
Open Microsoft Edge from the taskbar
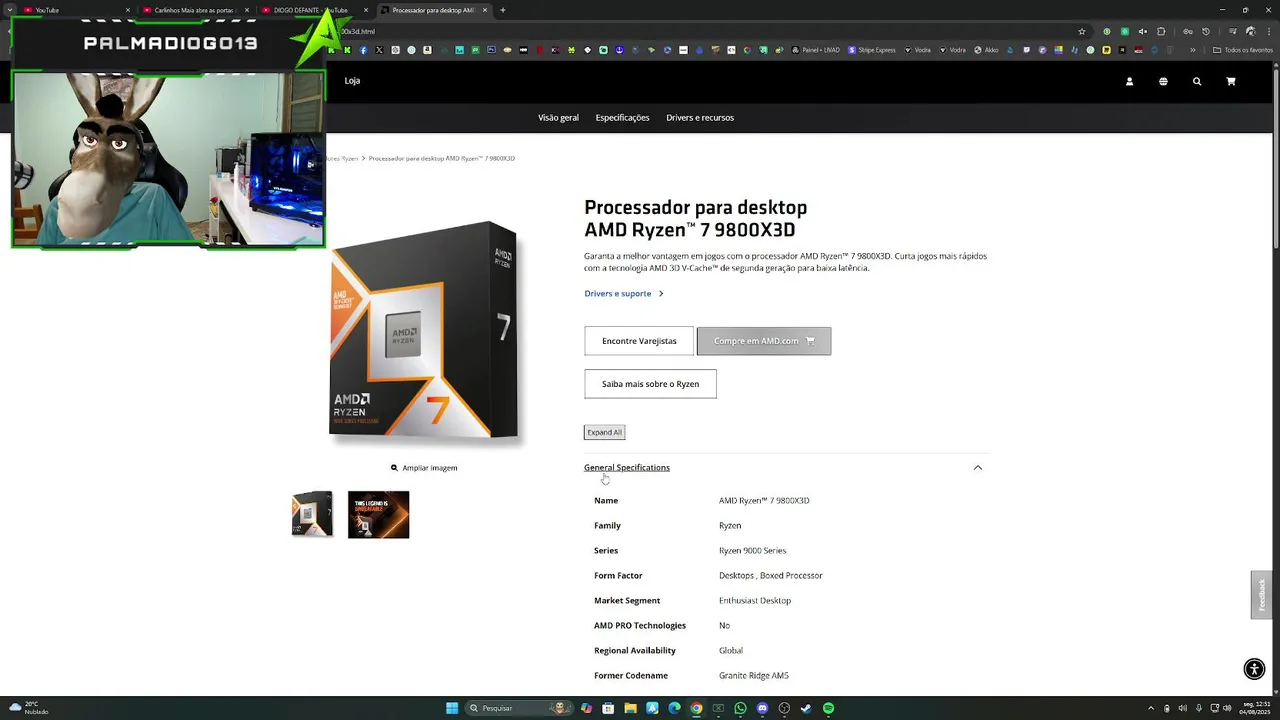[674, 708]
